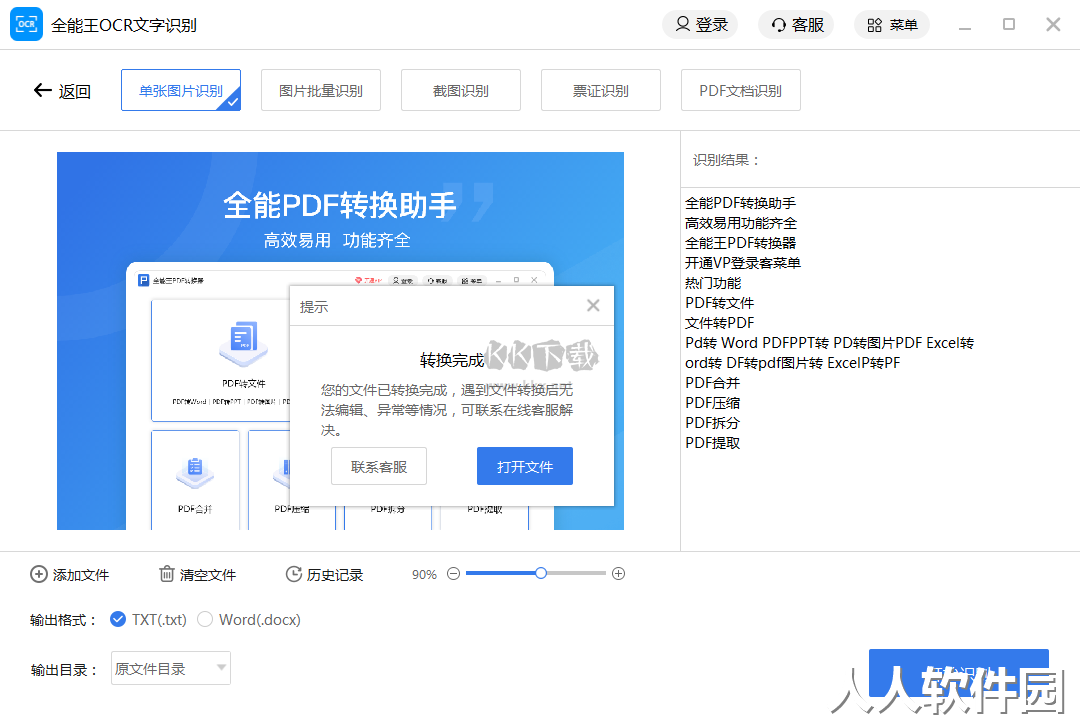Click result line PDF提取
Screen dimensions: 1080x724
(x=712, y=443)
